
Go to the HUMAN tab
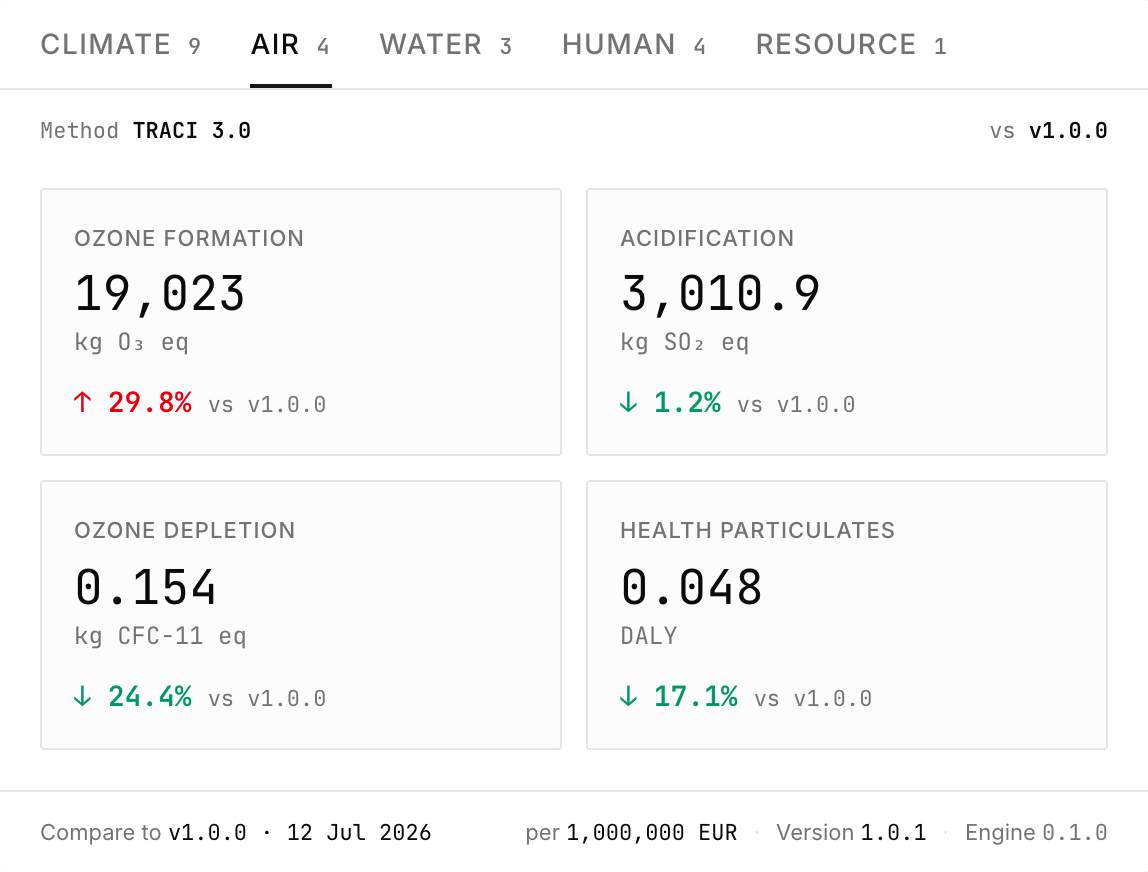click(634, 45)
